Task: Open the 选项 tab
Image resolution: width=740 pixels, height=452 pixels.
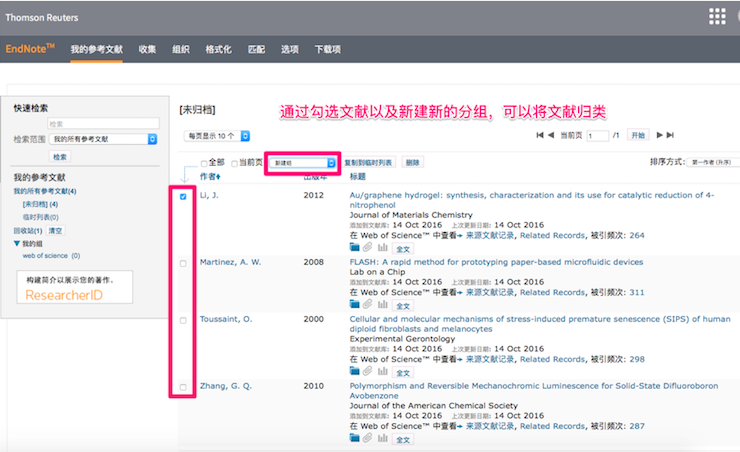Action: pyautogui.click(x=290, y=49)
